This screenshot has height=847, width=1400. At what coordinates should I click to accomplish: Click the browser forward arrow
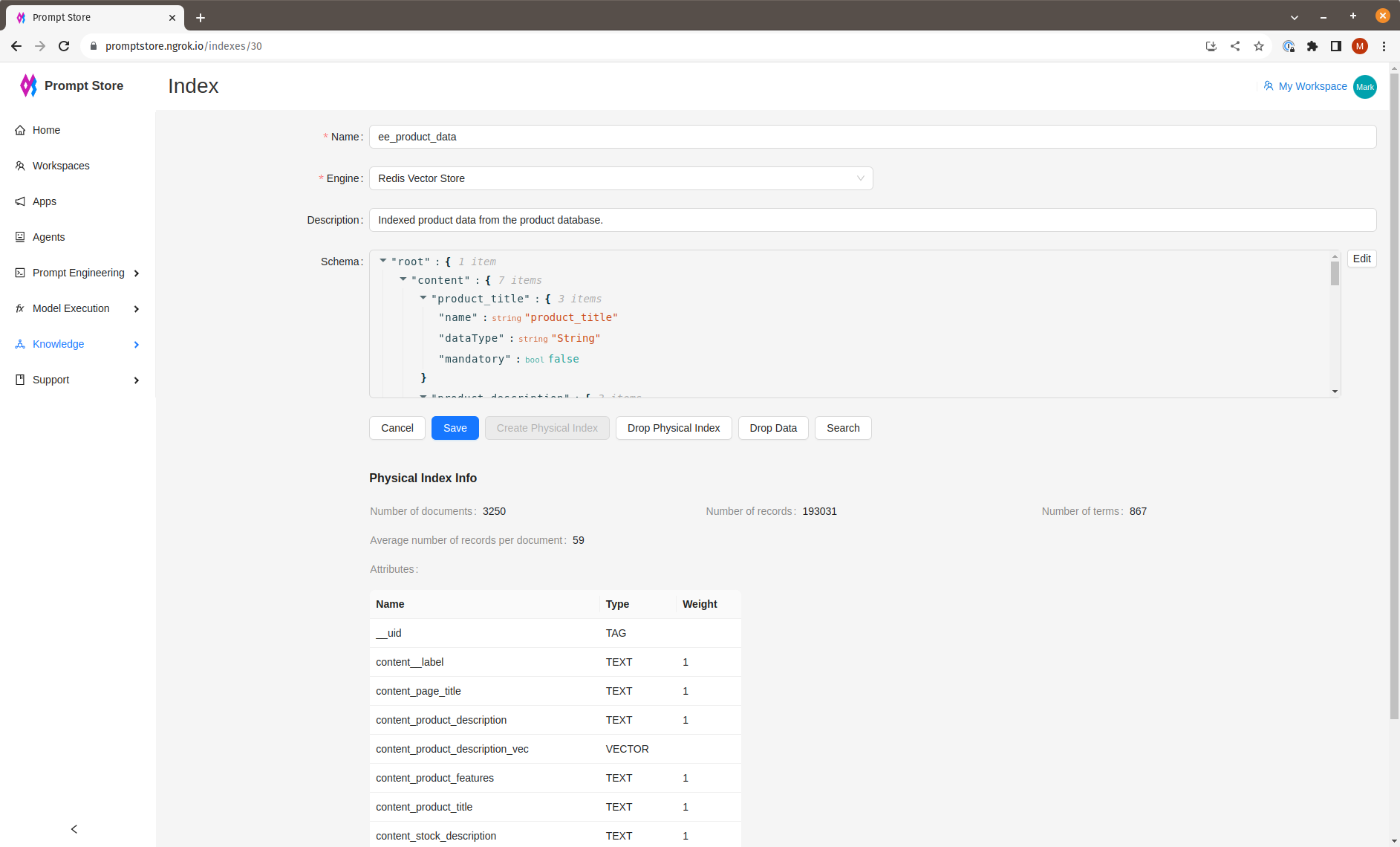[40, 46]
